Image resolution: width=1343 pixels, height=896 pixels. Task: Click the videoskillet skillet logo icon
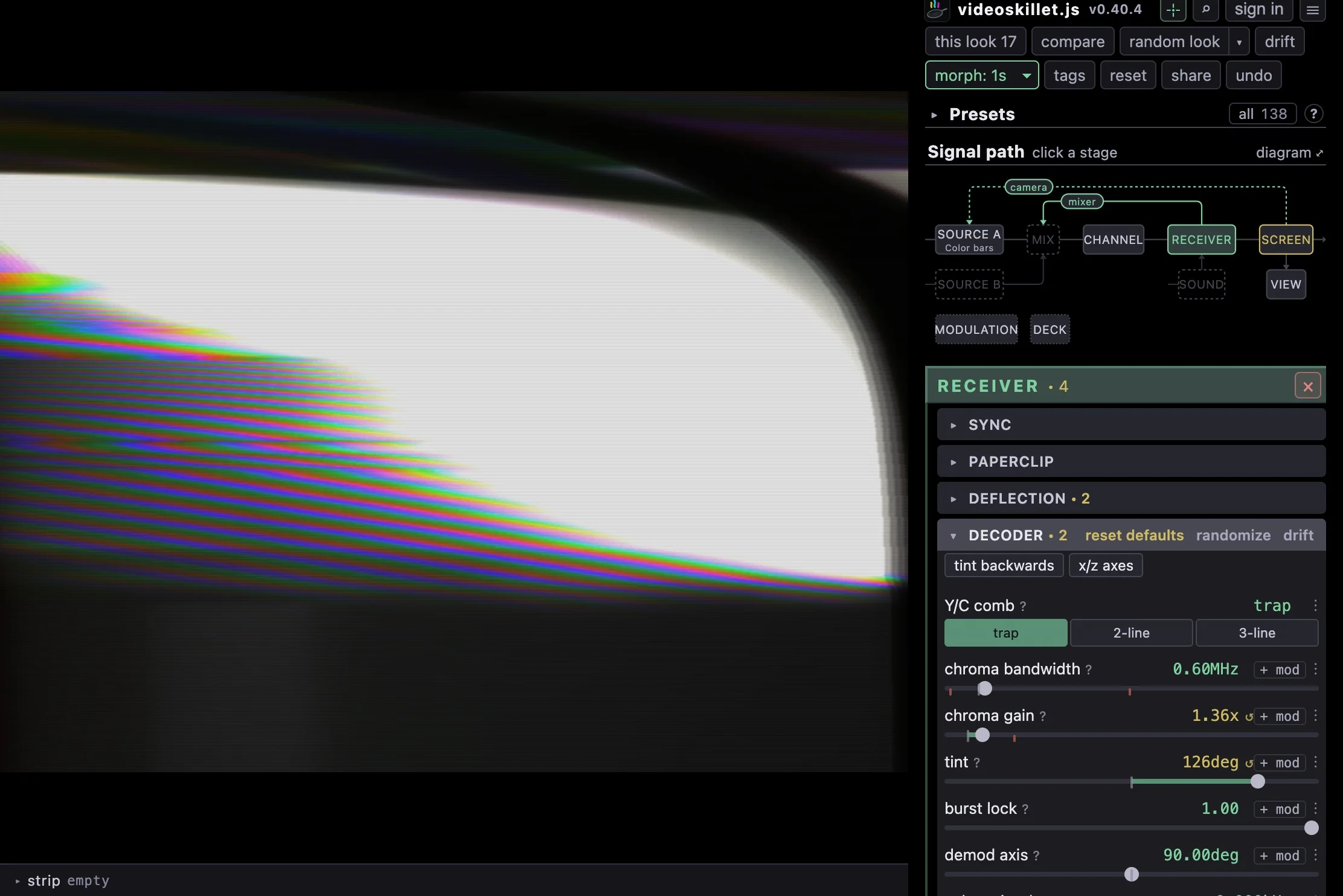click(937, 10)
